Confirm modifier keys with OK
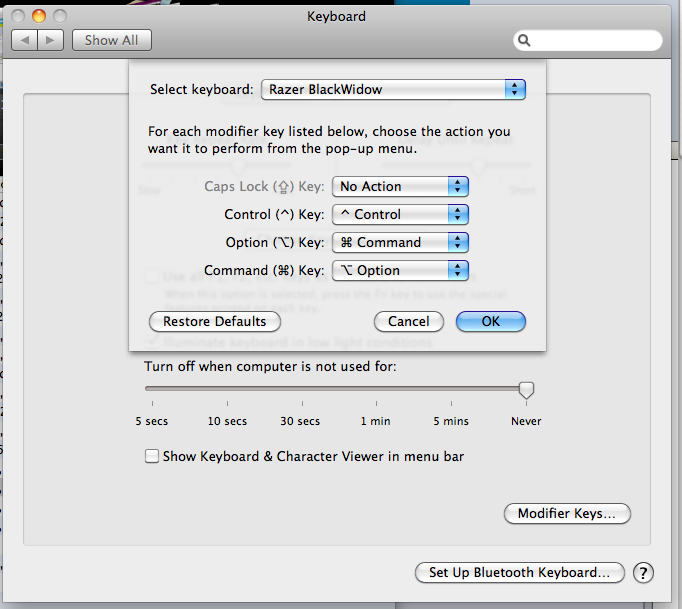The width and height of the screenshot is (682, 609). 491,321
